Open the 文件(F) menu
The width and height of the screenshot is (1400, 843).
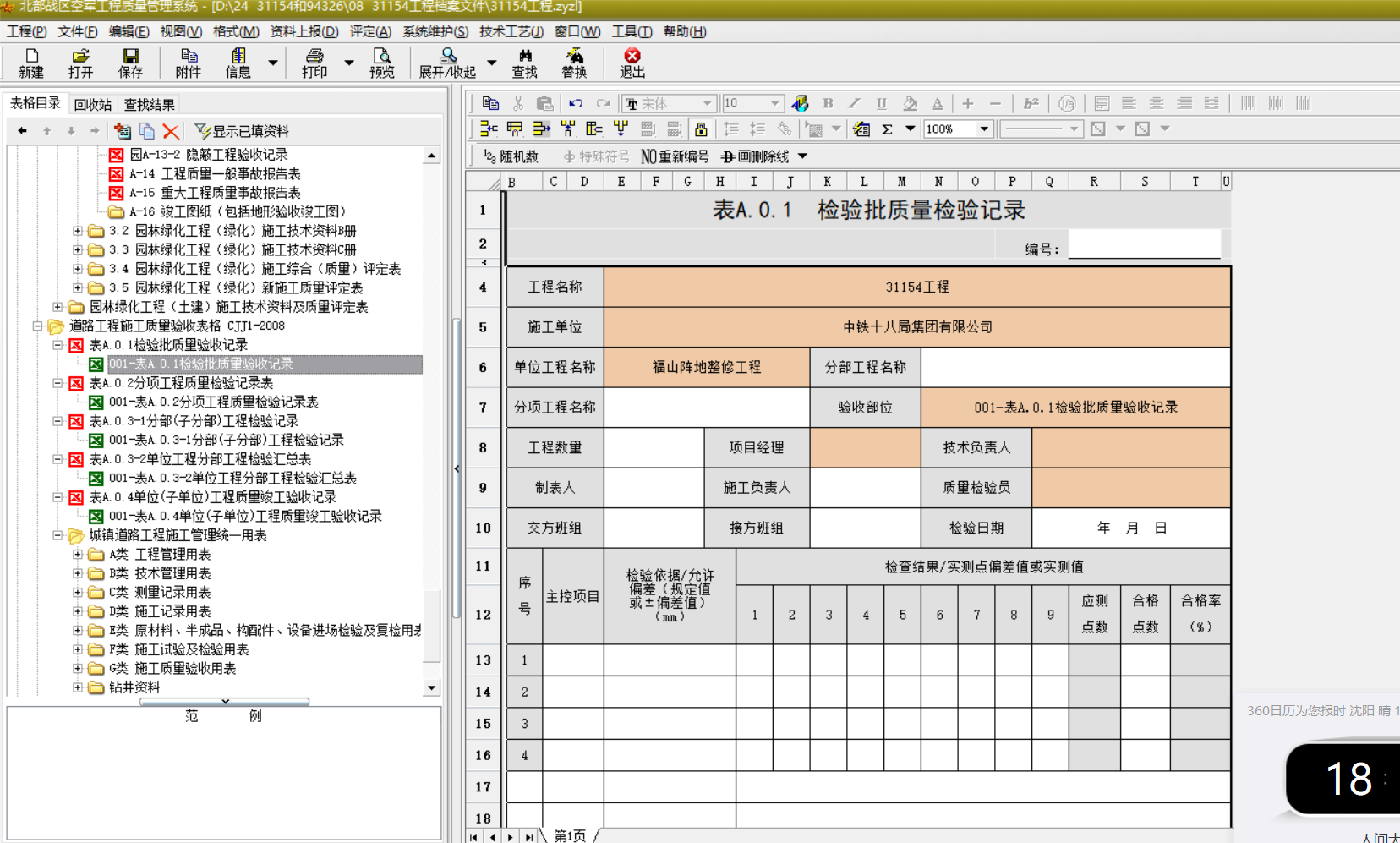tap(78, 31)
